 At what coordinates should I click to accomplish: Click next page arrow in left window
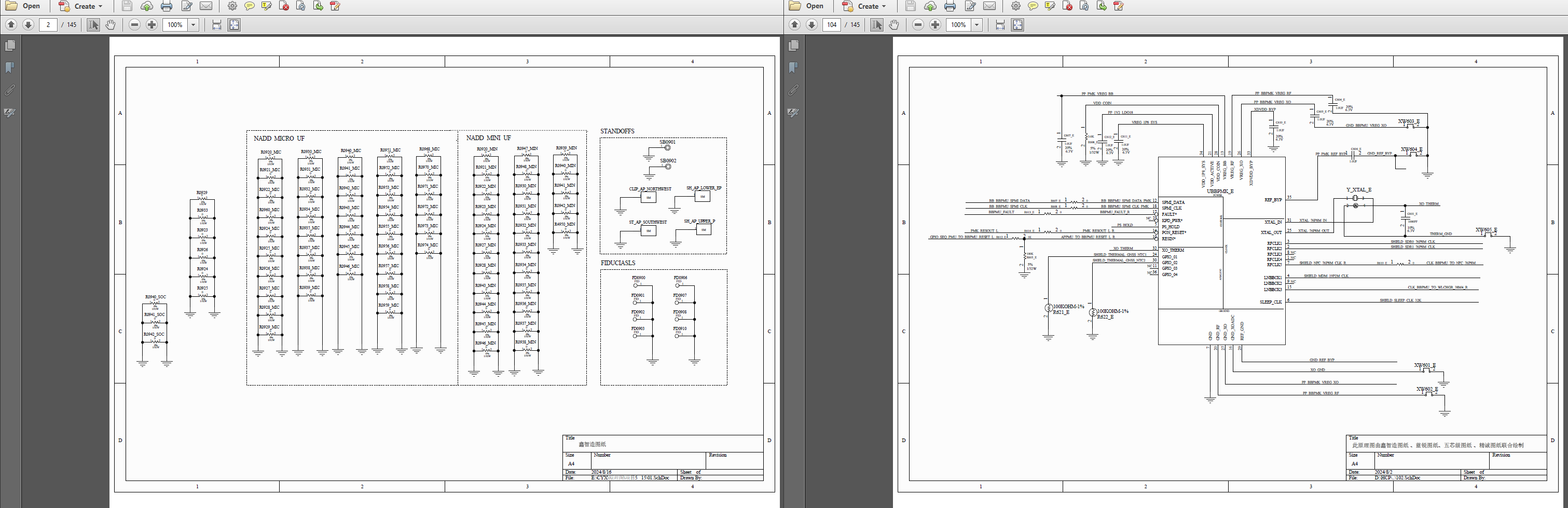tap(28, 25)
